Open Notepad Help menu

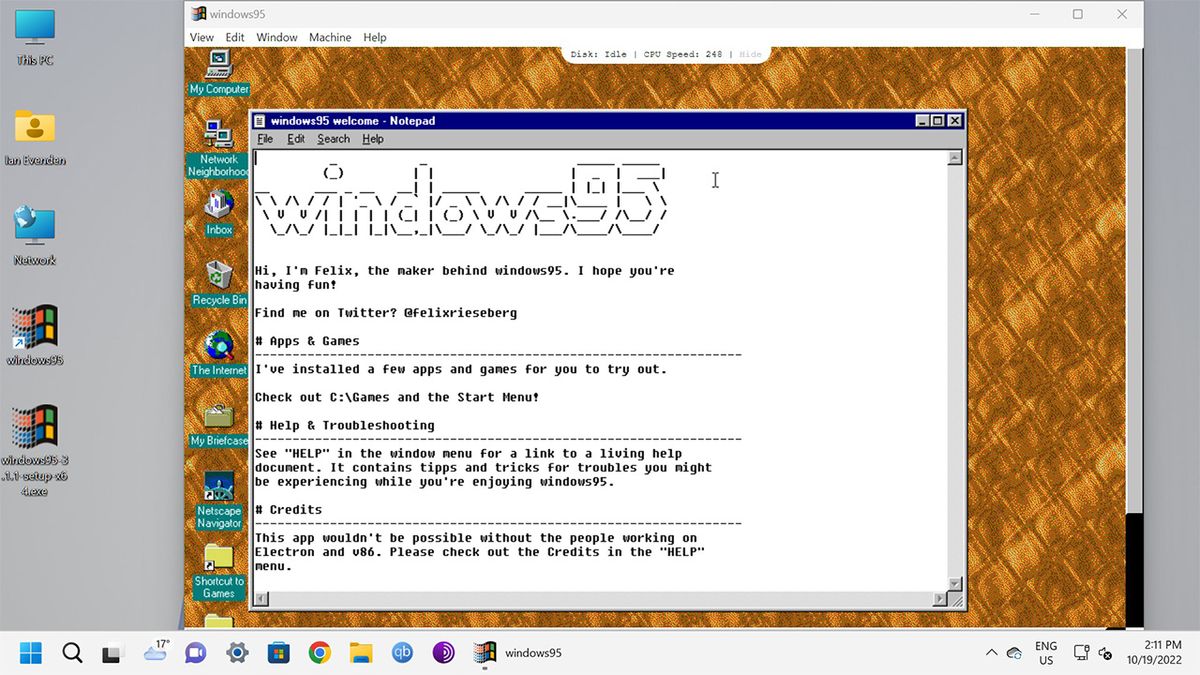pyautogui.click(x=373, y=139)
